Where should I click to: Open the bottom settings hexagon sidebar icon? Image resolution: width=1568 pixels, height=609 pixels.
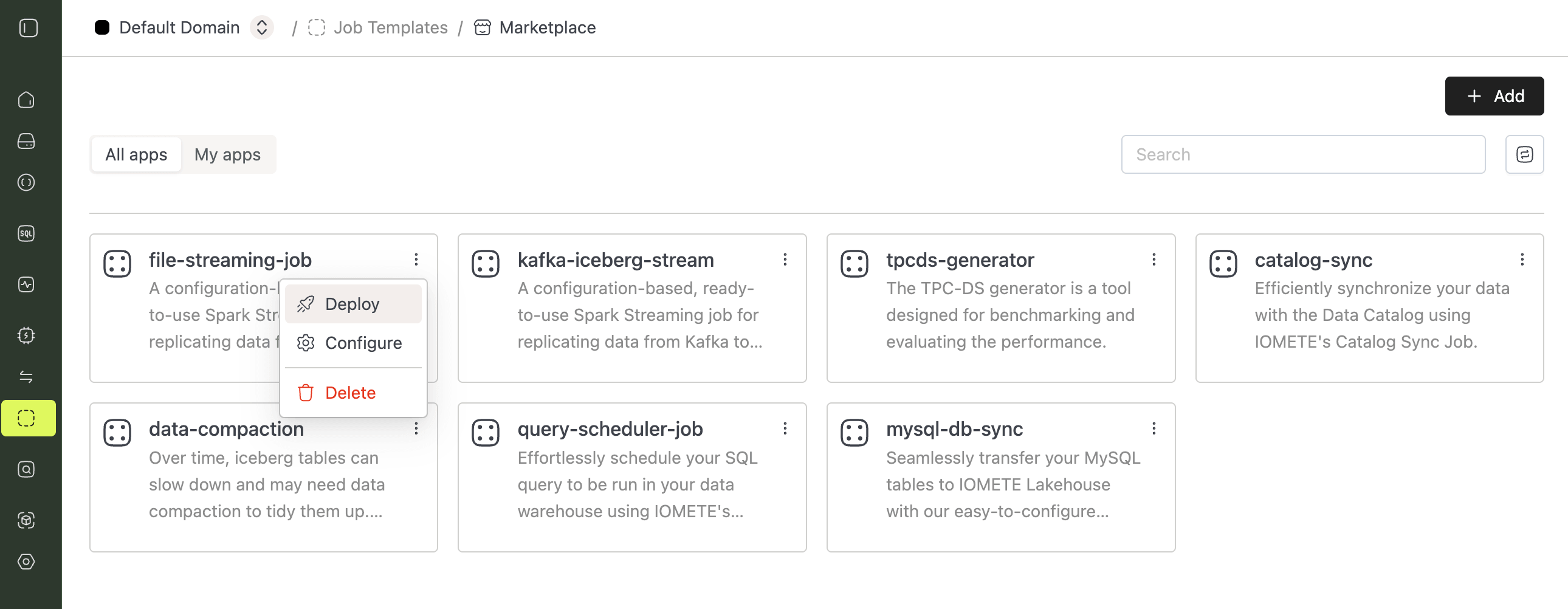[x=26, y=562]
